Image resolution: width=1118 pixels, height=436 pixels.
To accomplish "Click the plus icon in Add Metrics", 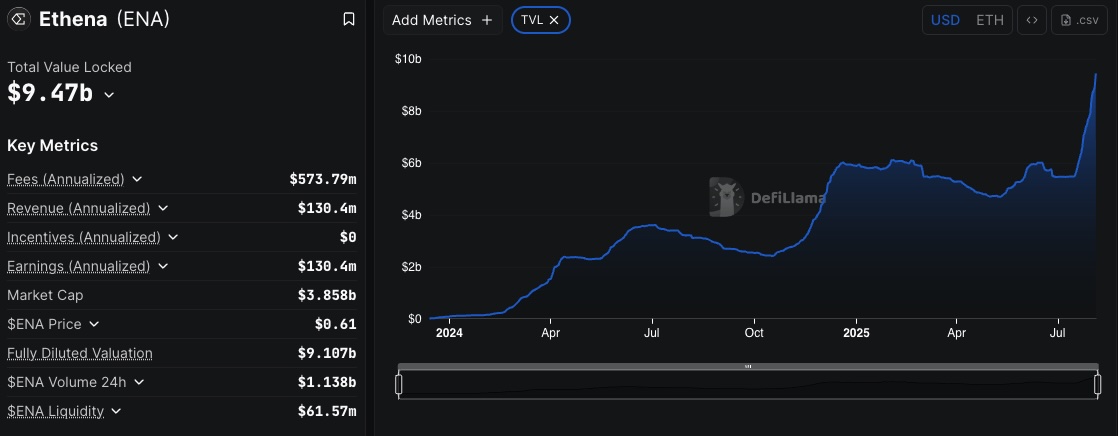I will (487, 20).
